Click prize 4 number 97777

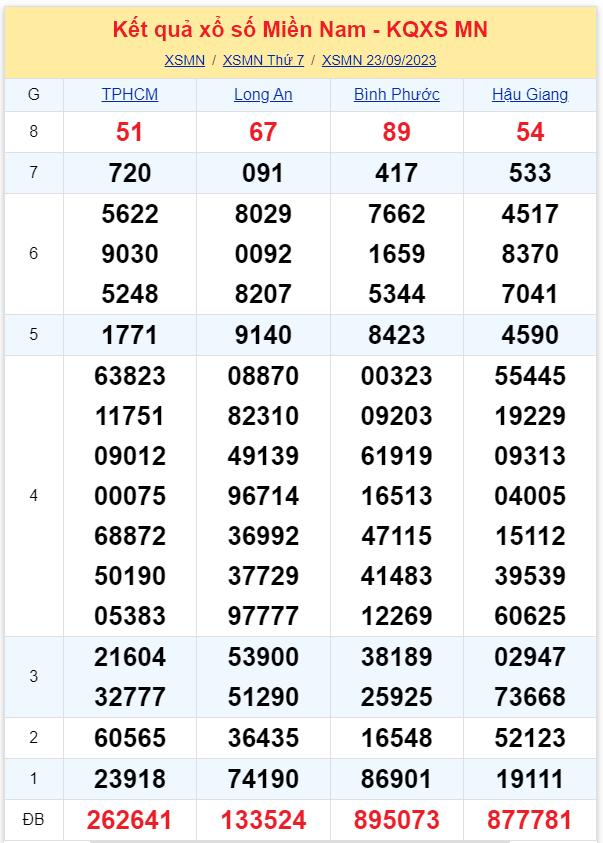click(263, 616)
